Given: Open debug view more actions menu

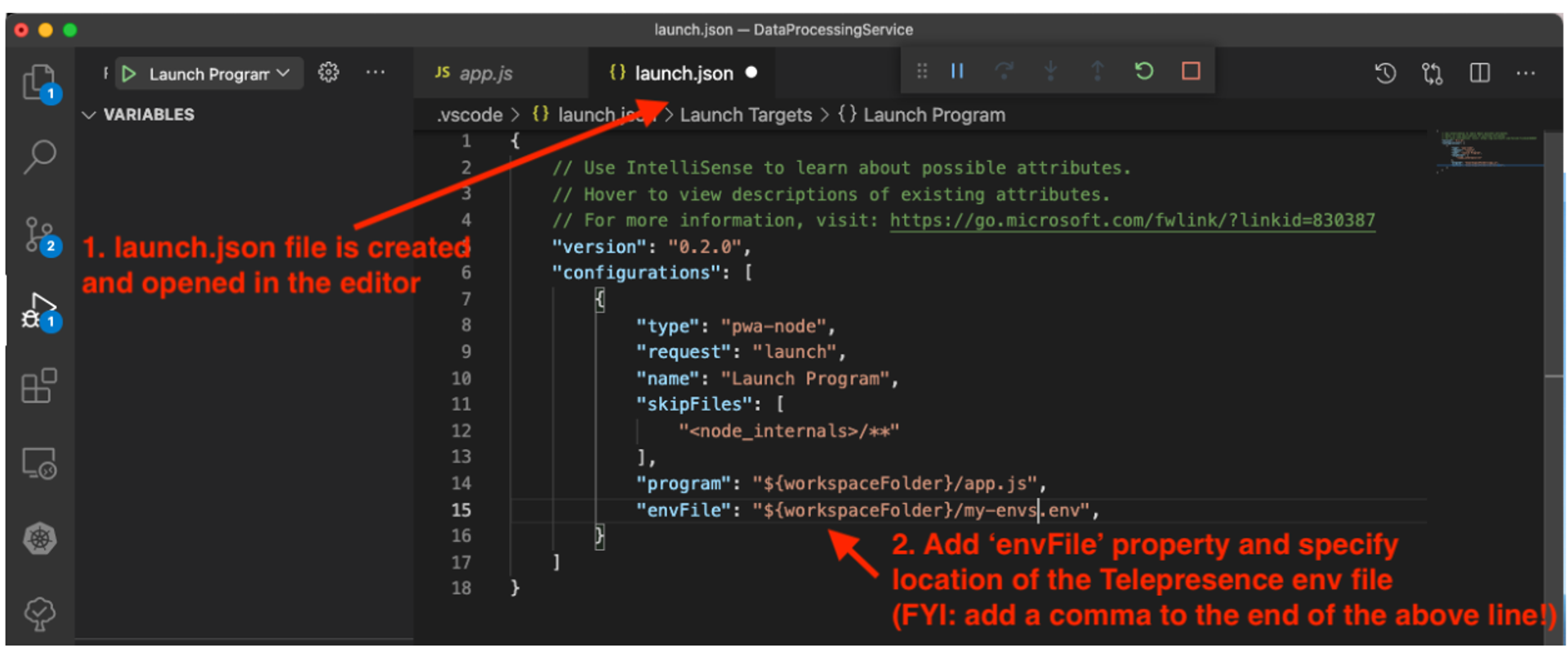Looking at the screenshot, I should click(376, 73).
